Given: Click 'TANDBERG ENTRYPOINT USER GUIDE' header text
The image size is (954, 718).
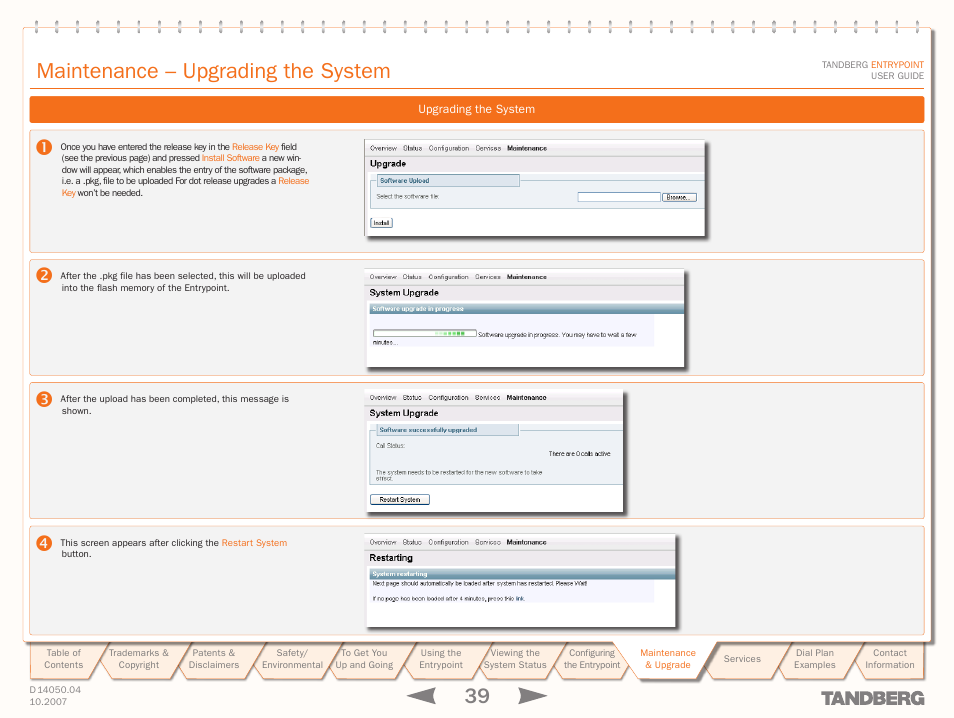Looking at the screenshot, I should [872, 70].
